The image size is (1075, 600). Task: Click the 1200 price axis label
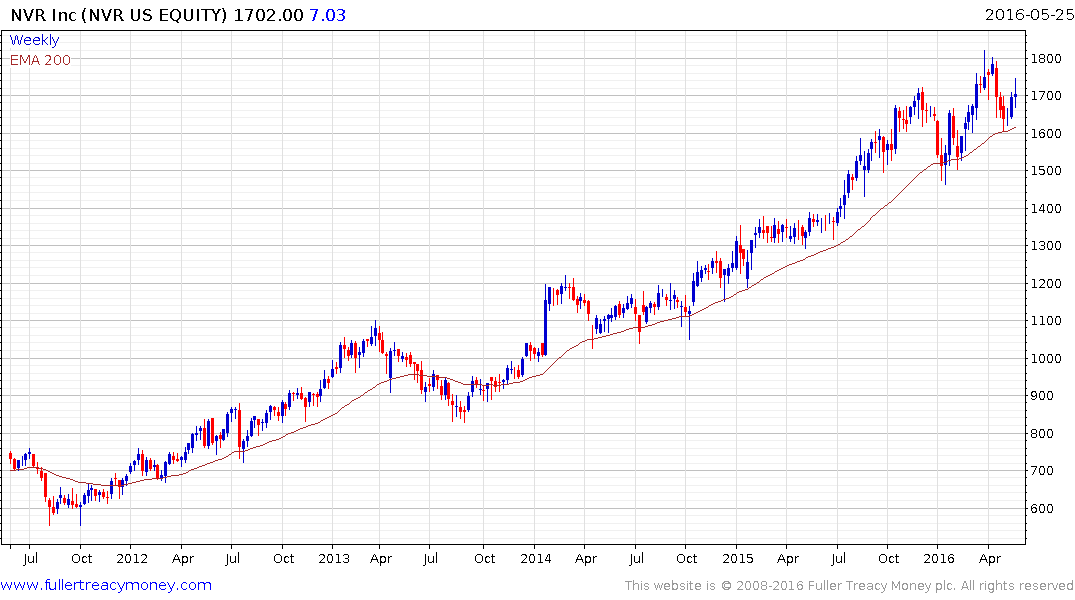(x=1046, y=283)
